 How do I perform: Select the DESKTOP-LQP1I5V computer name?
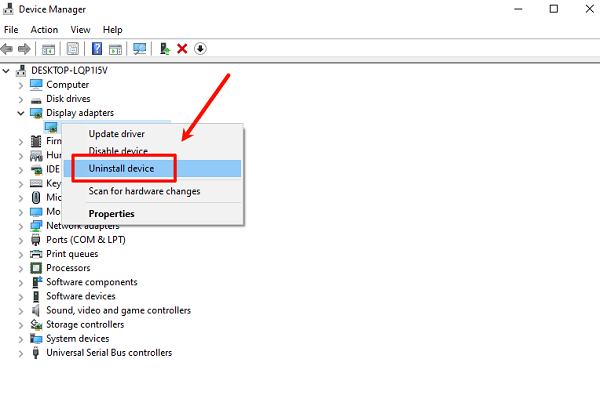pos(69,70)
